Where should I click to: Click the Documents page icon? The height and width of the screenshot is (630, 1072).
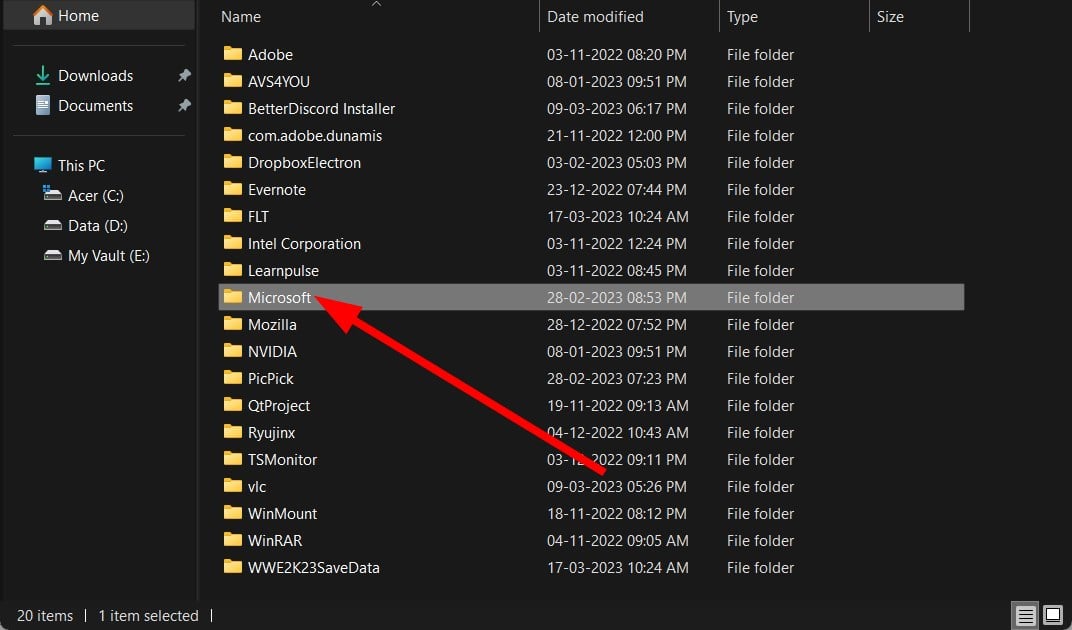tap(42, 105)
